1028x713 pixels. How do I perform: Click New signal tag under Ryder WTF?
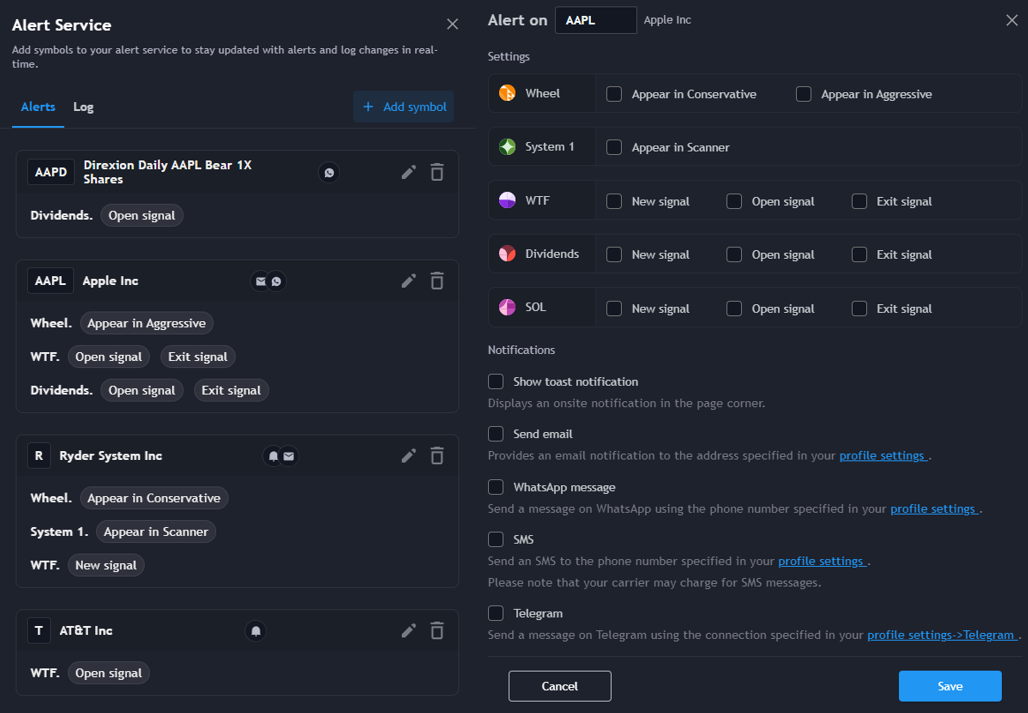tap(106, 565)
